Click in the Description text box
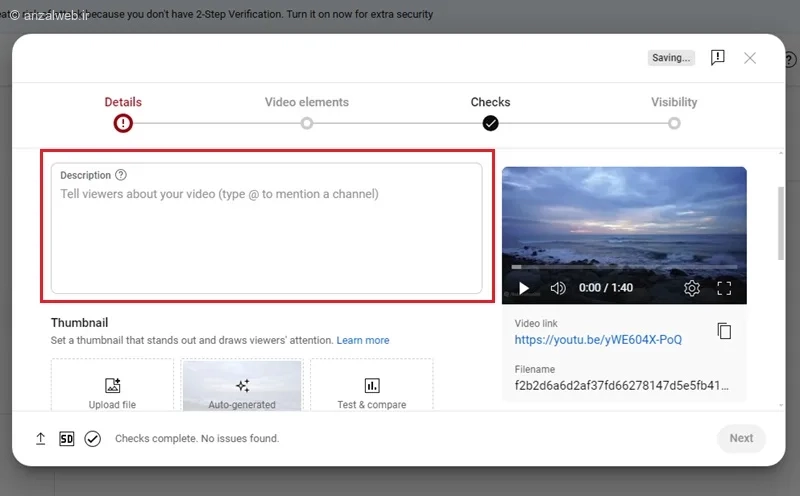 [266, 228]
